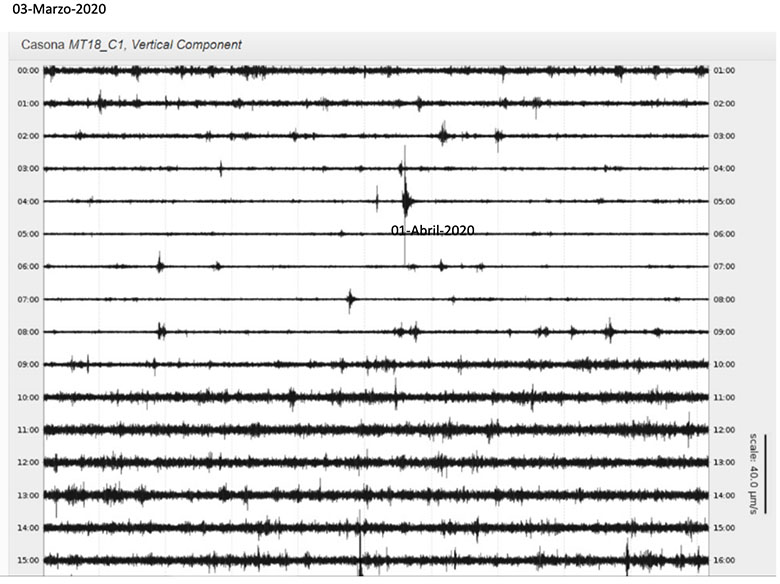Select the 09:00 left time label
Screen dimensions: 780x584
(x=28, y=364)
